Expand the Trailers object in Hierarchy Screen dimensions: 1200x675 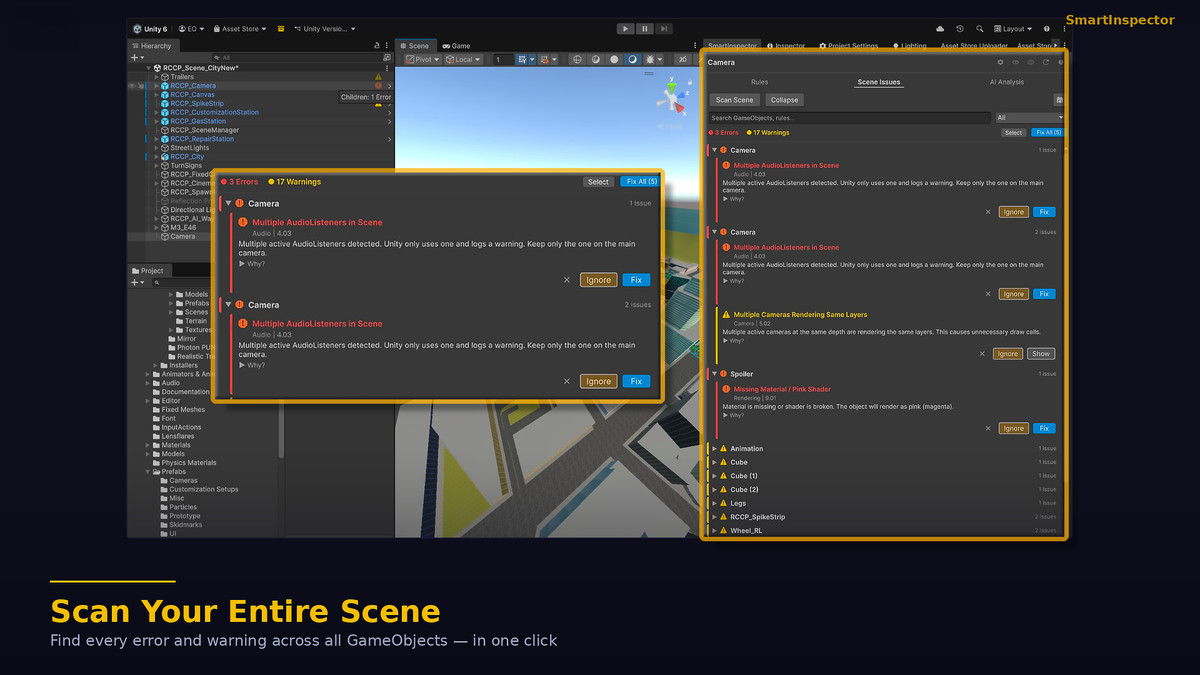click(156, 77)
